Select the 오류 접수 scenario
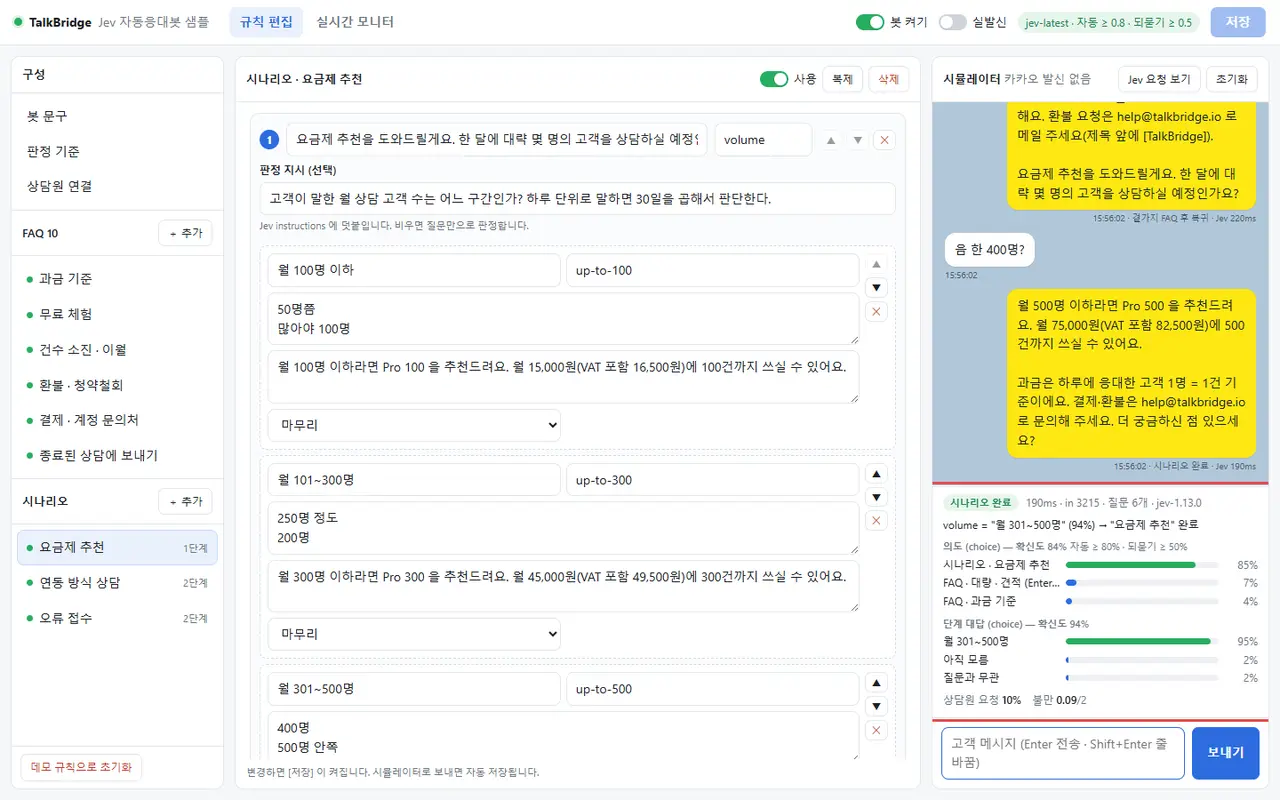The height and width of the screenshot is (800, 1280). coord(117,618)
